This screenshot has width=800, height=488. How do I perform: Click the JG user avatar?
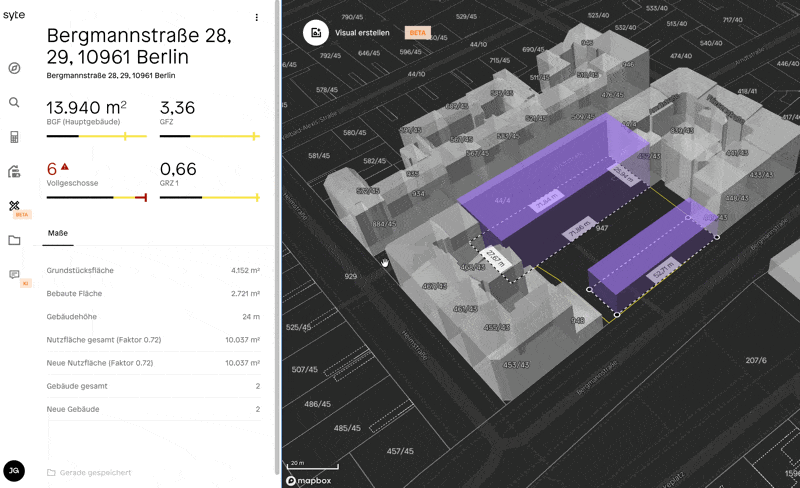point(14,471)
